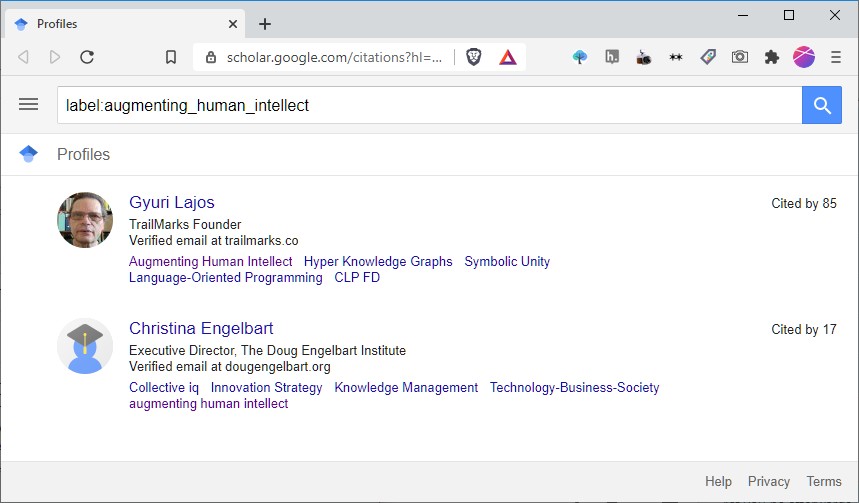Open Brave Rewards triangle icon
Screen dimensions: 859x503
508,57
